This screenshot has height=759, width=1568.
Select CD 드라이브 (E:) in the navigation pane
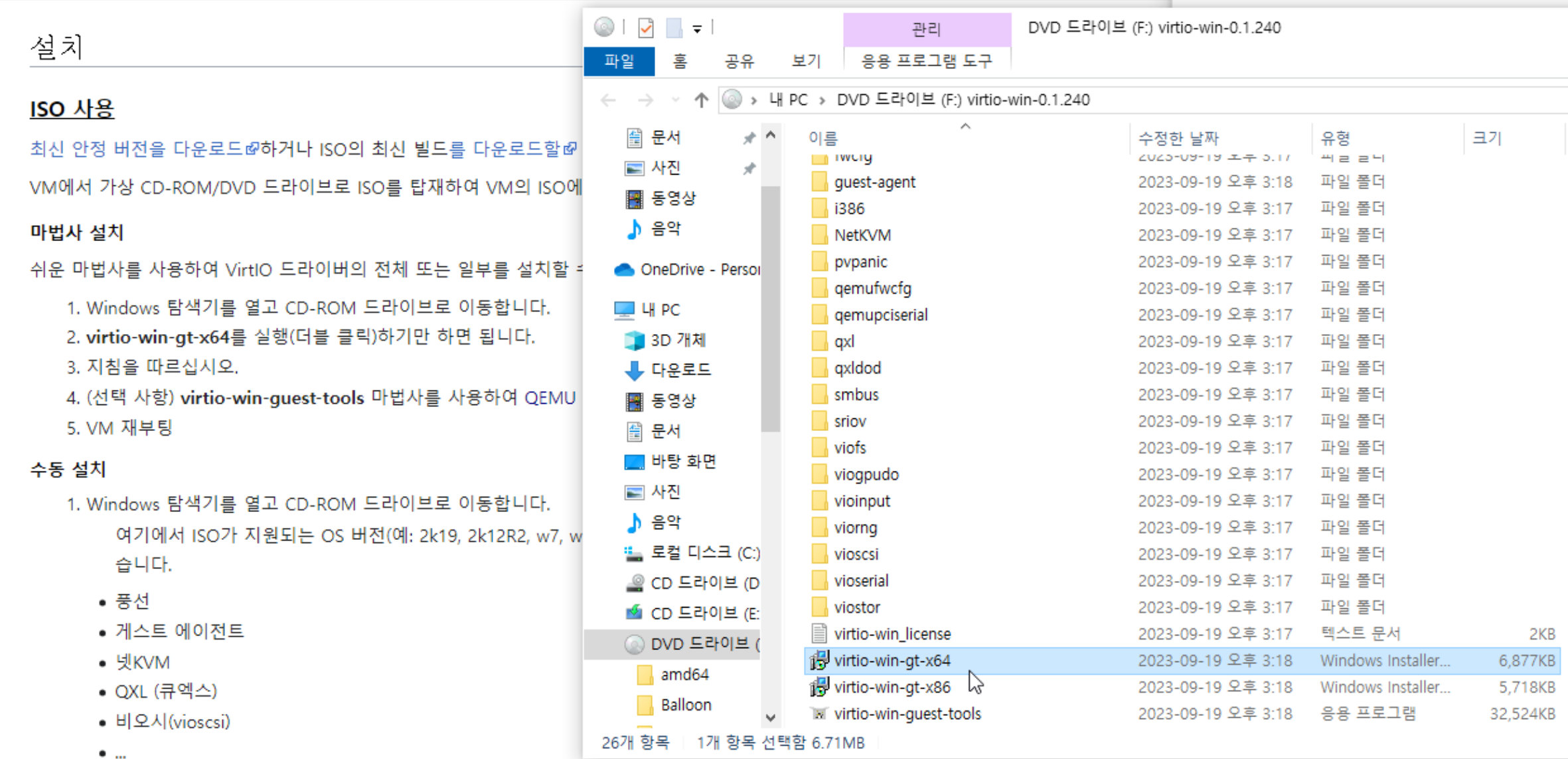point(692,613)
